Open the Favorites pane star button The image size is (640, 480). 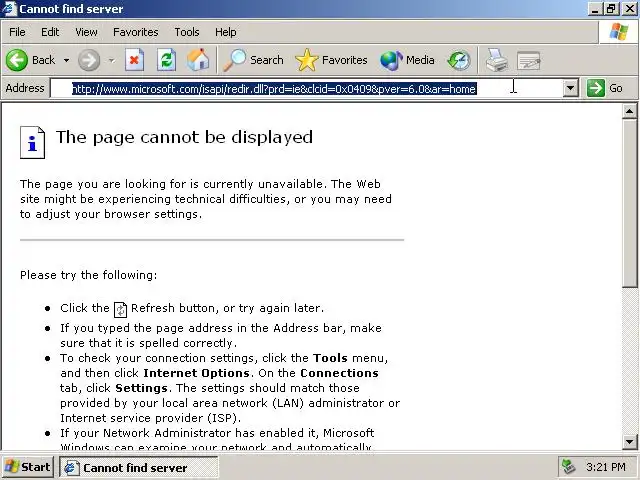pyautogui.click(x=331, y=60)
